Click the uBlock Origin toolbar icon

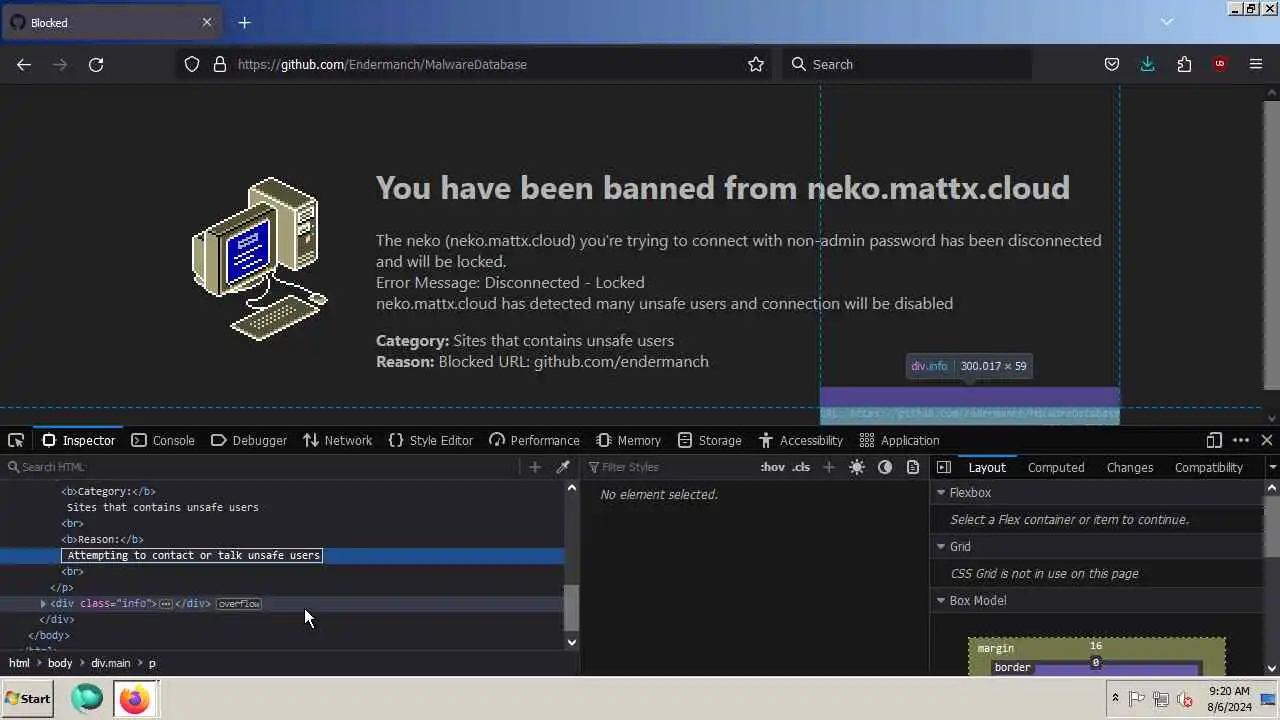pyautogui.click(x=1220, y=64)
